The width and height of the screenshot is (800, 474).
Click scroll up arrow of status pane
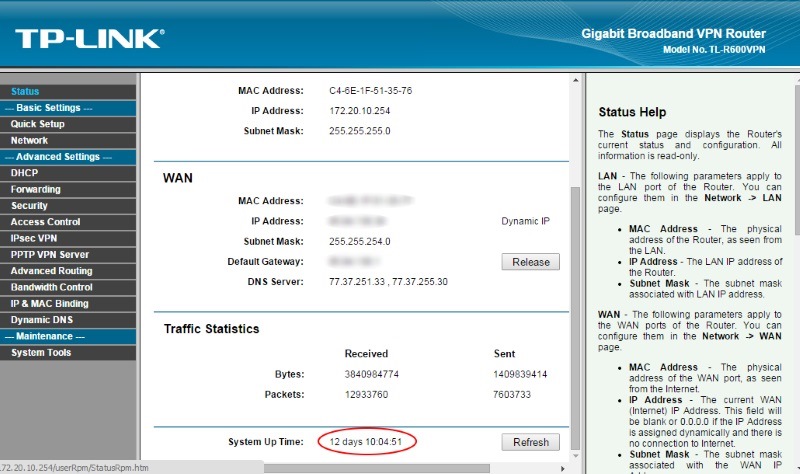click(576, 80)
